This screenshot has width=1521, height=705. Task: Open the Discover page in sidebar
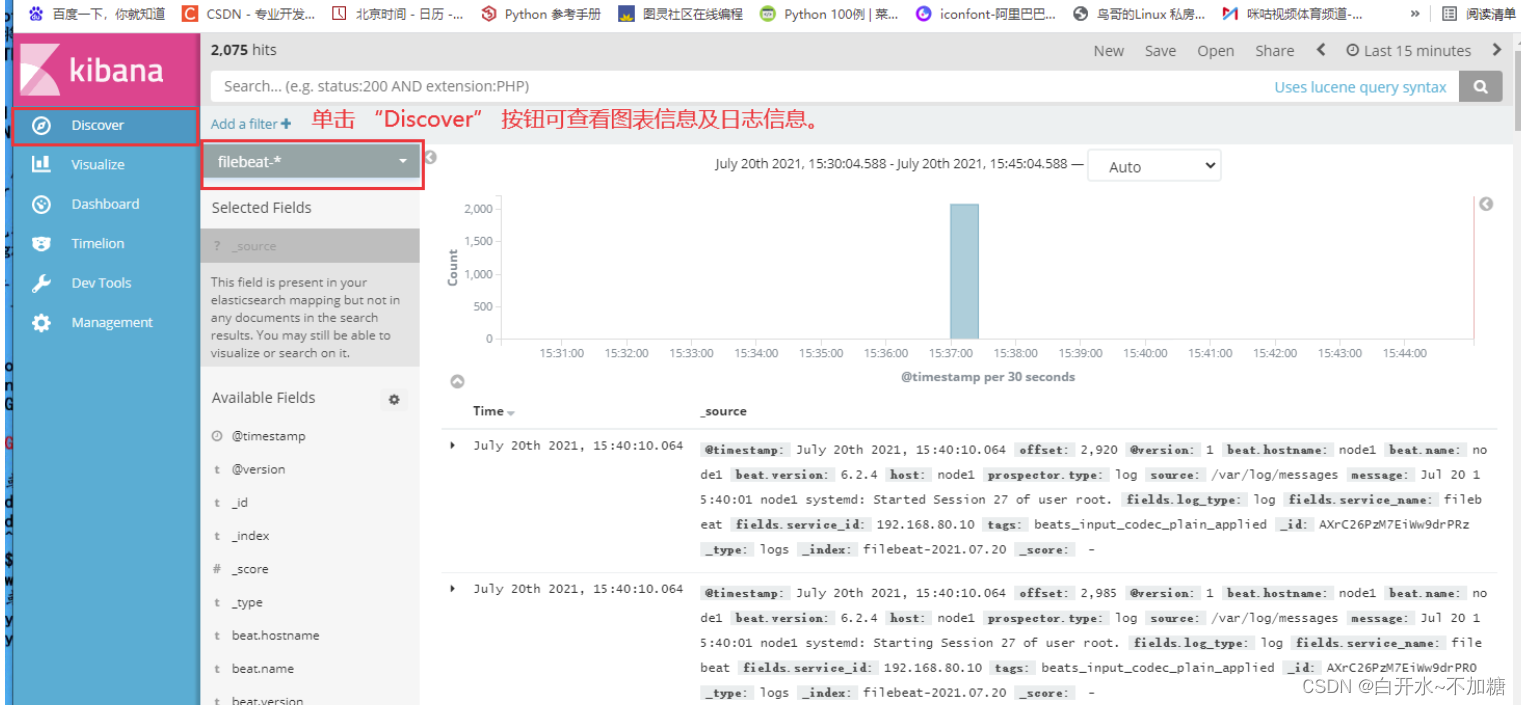(105, 126)
